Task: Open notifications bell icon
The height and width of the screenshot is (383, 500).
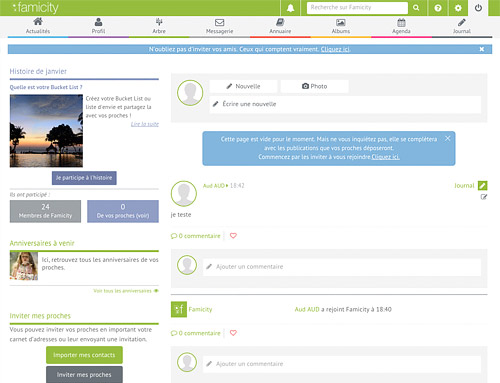Action: coord(290,8)
